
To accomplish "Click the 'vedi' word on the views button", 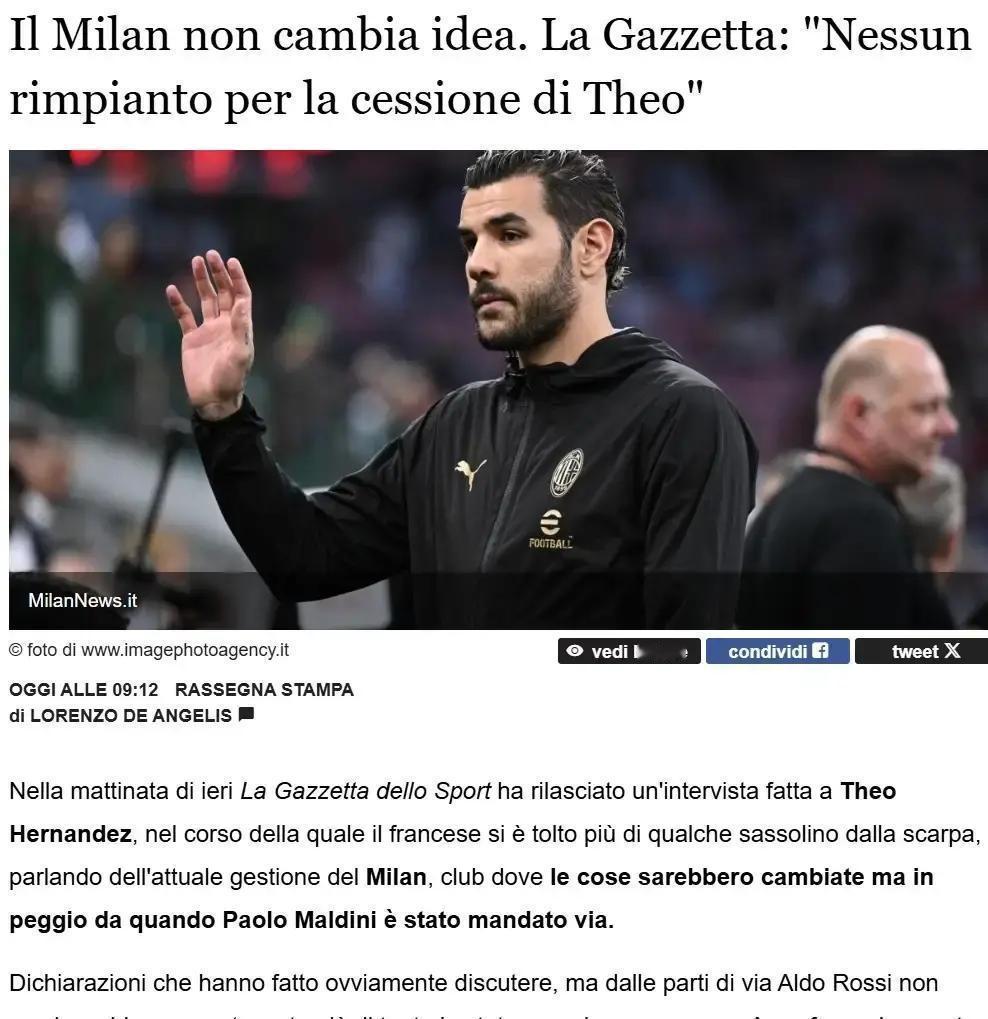I will (610, 651).
